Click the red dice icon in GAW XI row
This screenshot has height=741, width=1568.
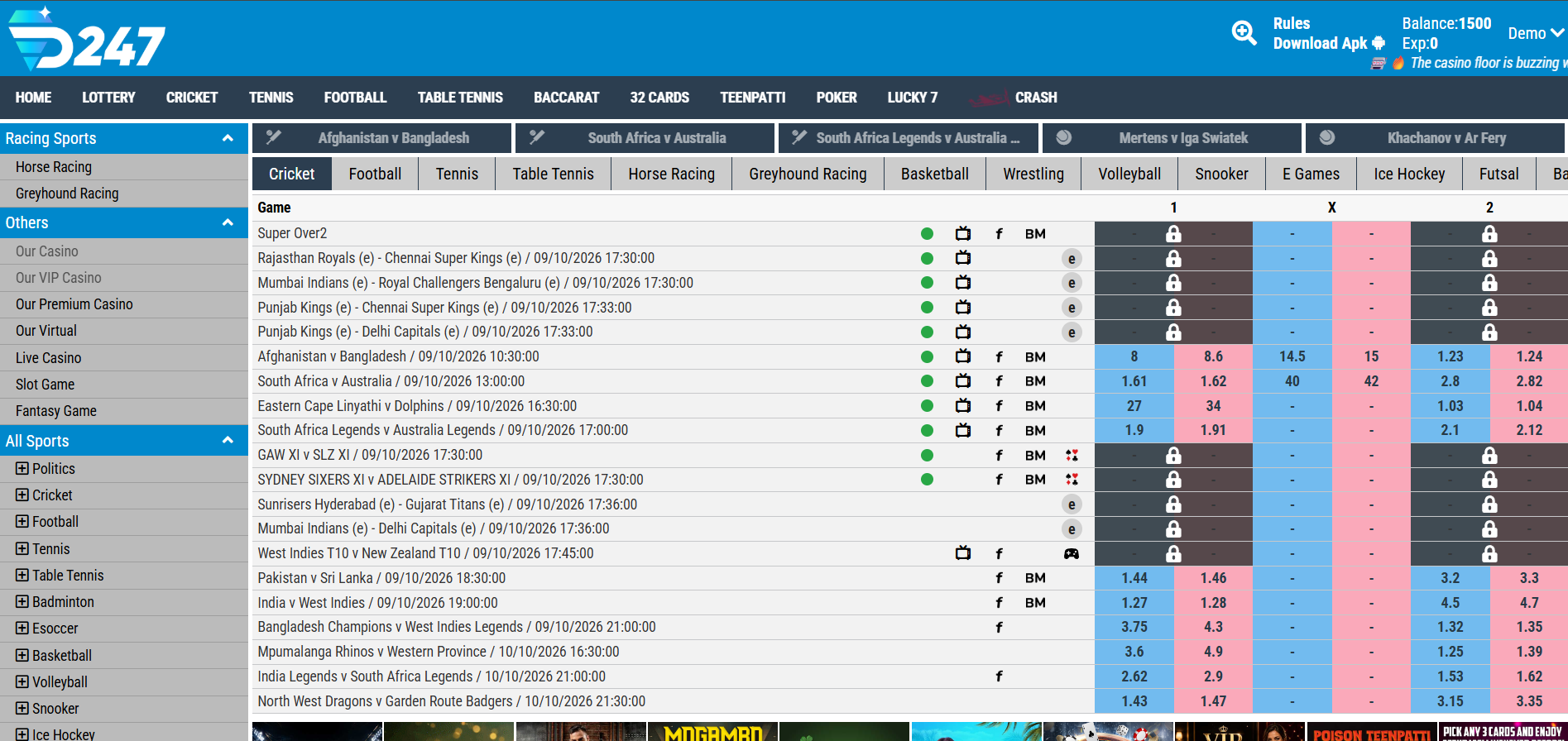tap(1072, 455)
